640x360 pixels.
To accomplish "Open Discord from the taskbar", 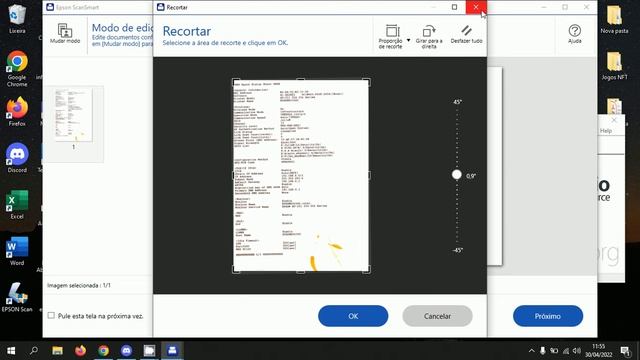I will 126,350.
